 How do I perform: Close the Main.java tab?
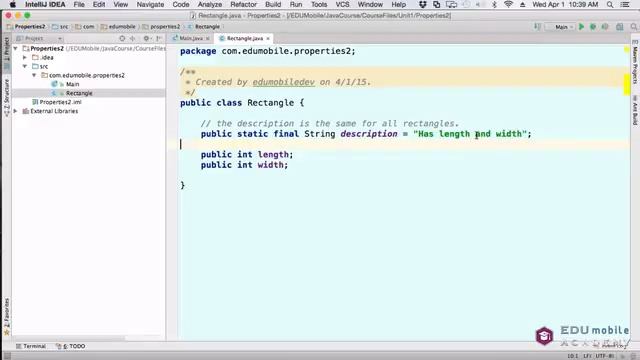[207, 38]
